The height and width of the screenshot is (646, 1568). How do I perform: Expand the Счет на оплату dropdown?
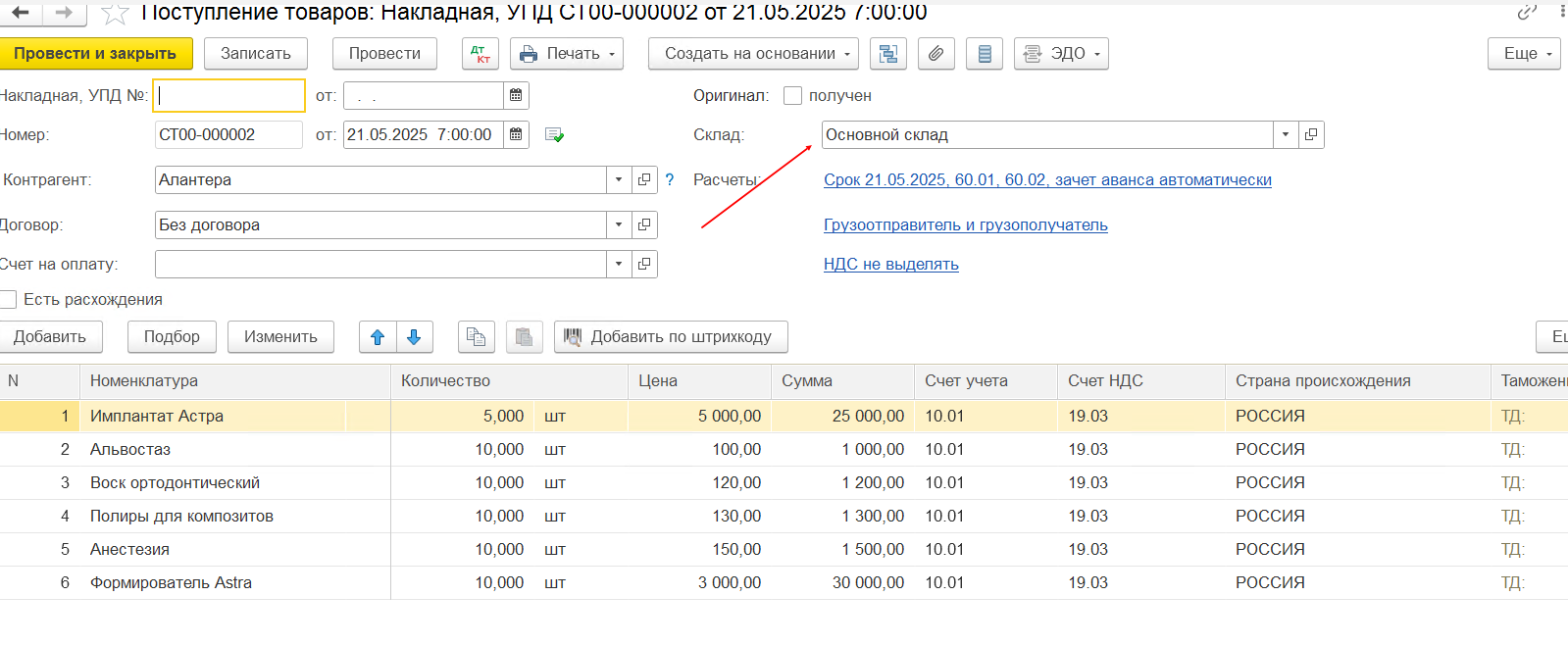[619, 264]
